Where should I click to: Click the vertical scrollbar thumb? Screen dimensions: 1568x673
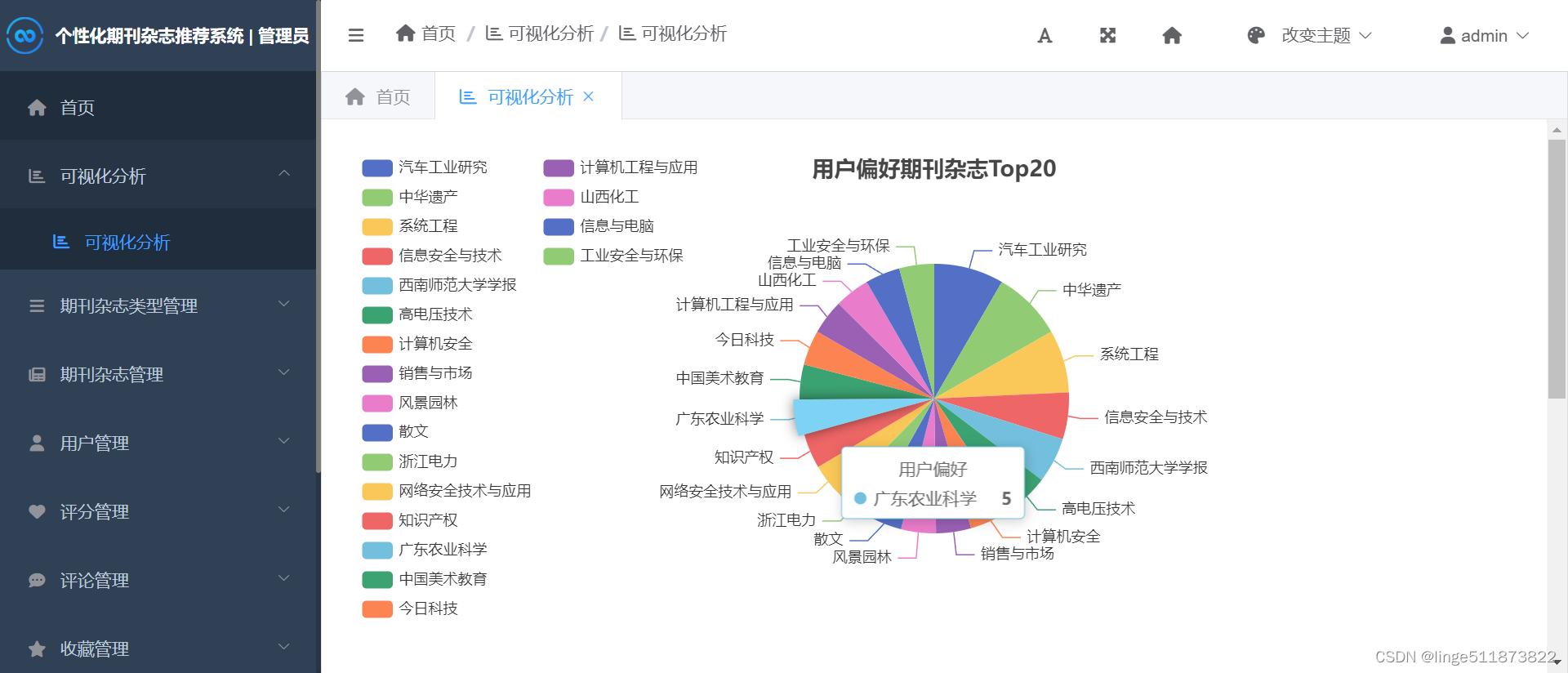click(1557, 270)
